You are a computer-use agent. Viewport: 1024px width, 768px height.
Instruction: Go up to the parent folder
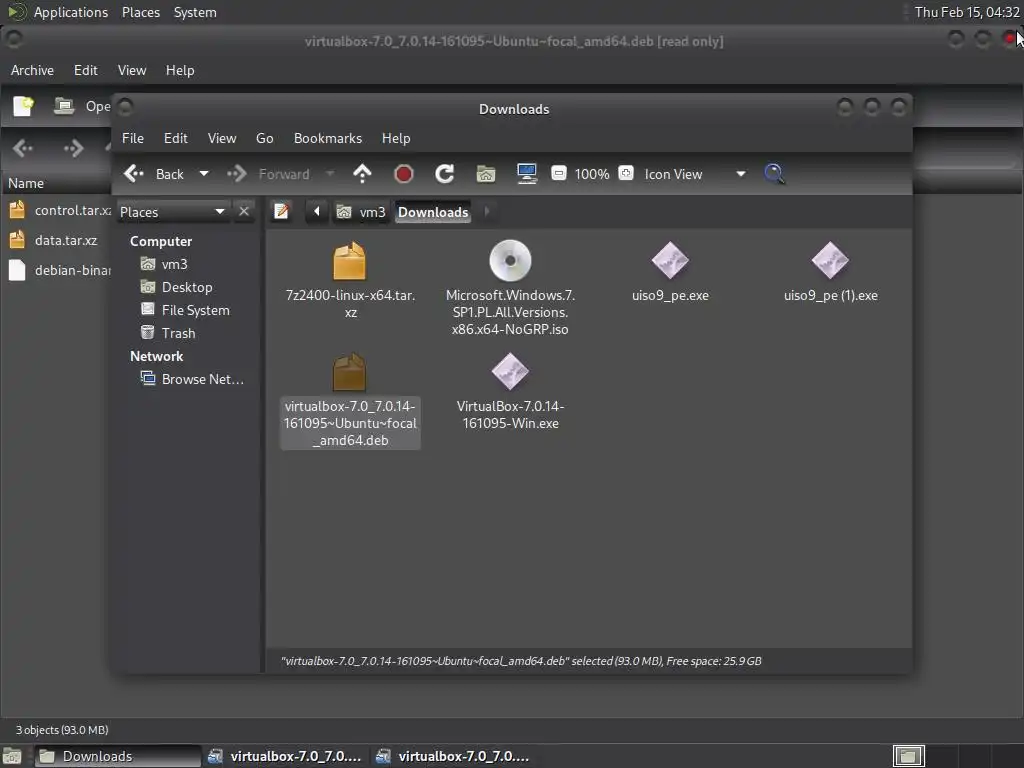coord(362,174)
